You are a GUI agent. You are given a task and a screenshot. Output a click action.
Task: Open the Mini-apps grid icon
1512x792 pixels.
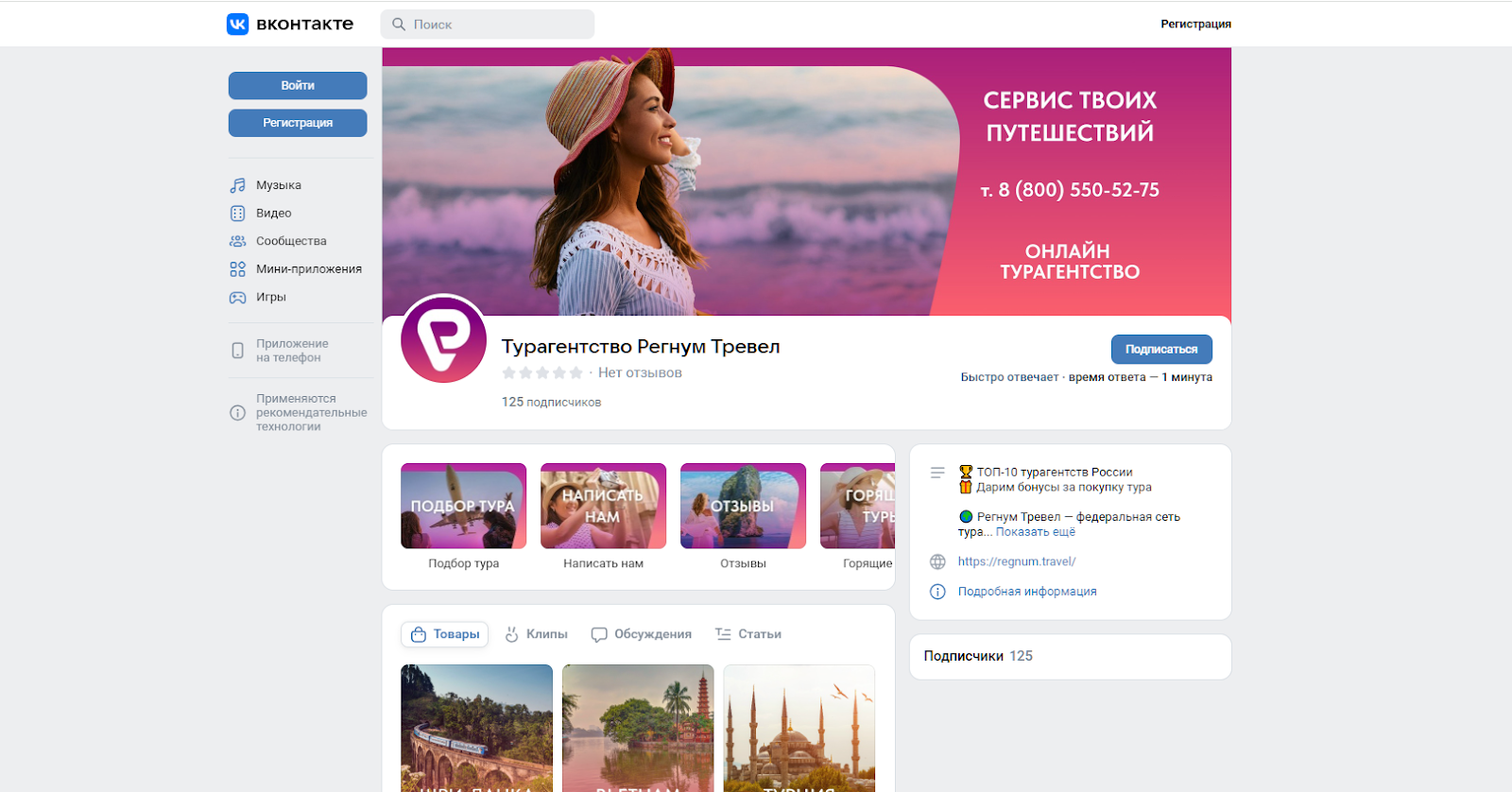point(238,269)
